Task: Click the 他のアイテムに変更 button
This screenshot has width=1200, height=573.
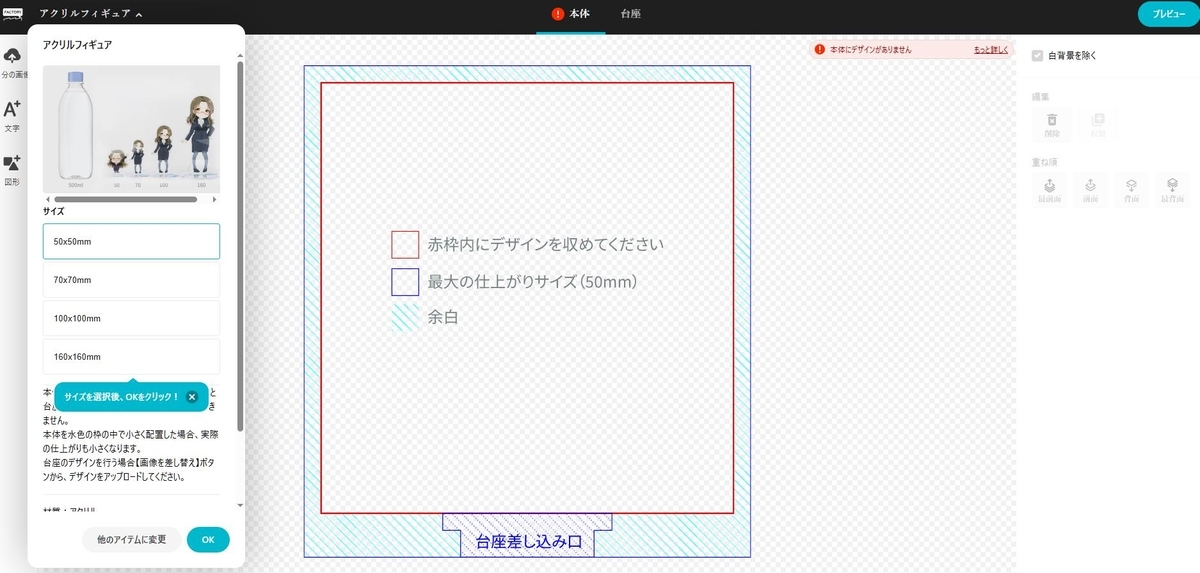Action: coord(132,539)
